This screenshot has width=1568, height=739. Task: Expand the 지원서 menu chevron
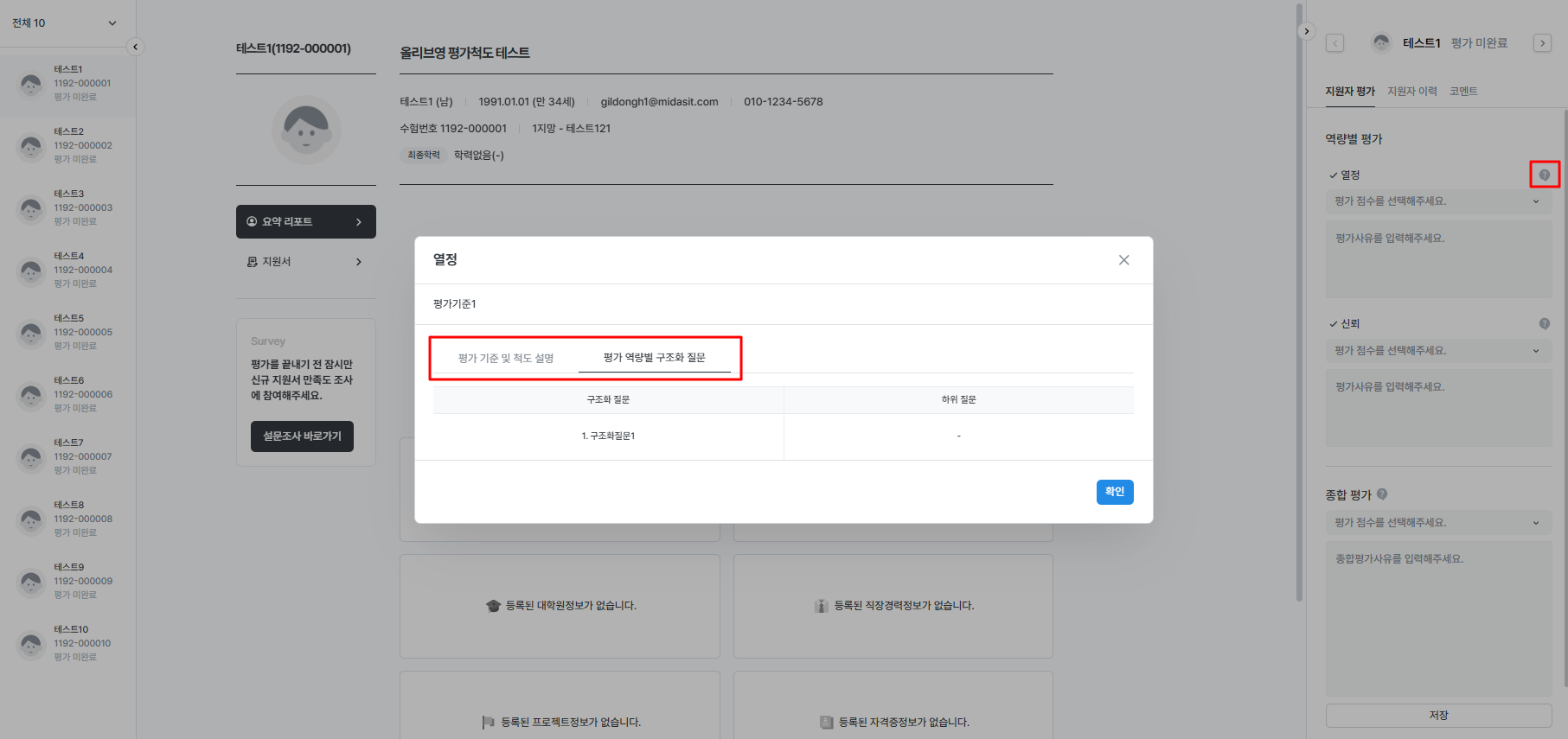359,262
